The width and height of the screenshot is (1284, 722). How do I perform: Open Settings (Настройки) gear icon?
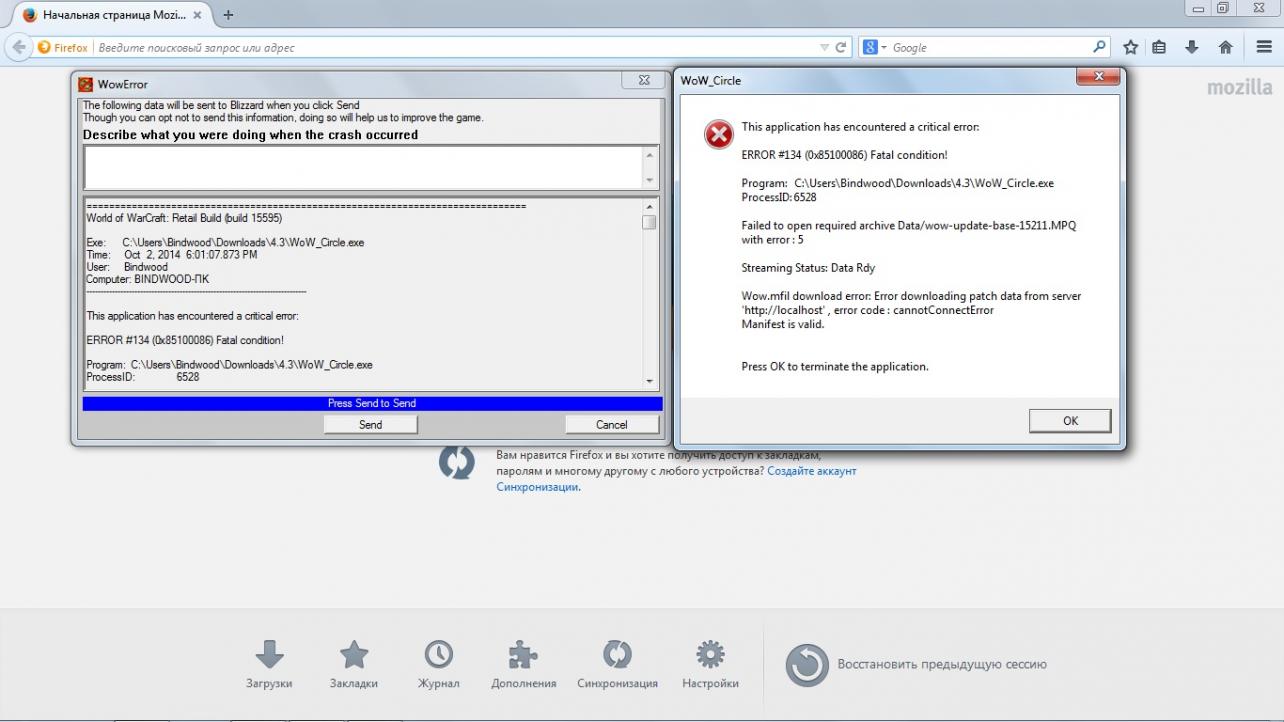[x=710, y=656]
